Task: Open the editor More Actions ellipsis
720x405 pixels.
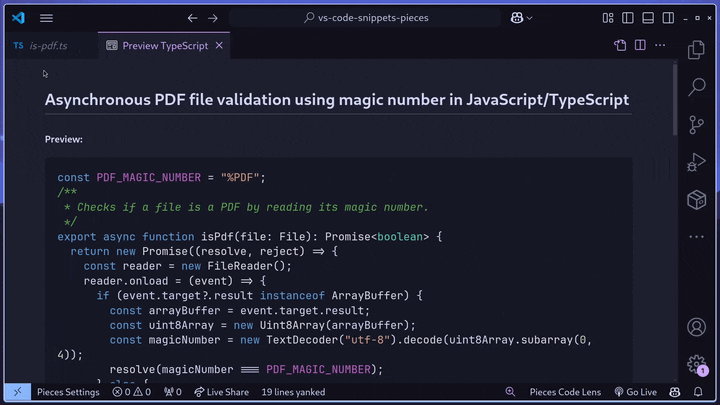Action: [x=660, y=45]
